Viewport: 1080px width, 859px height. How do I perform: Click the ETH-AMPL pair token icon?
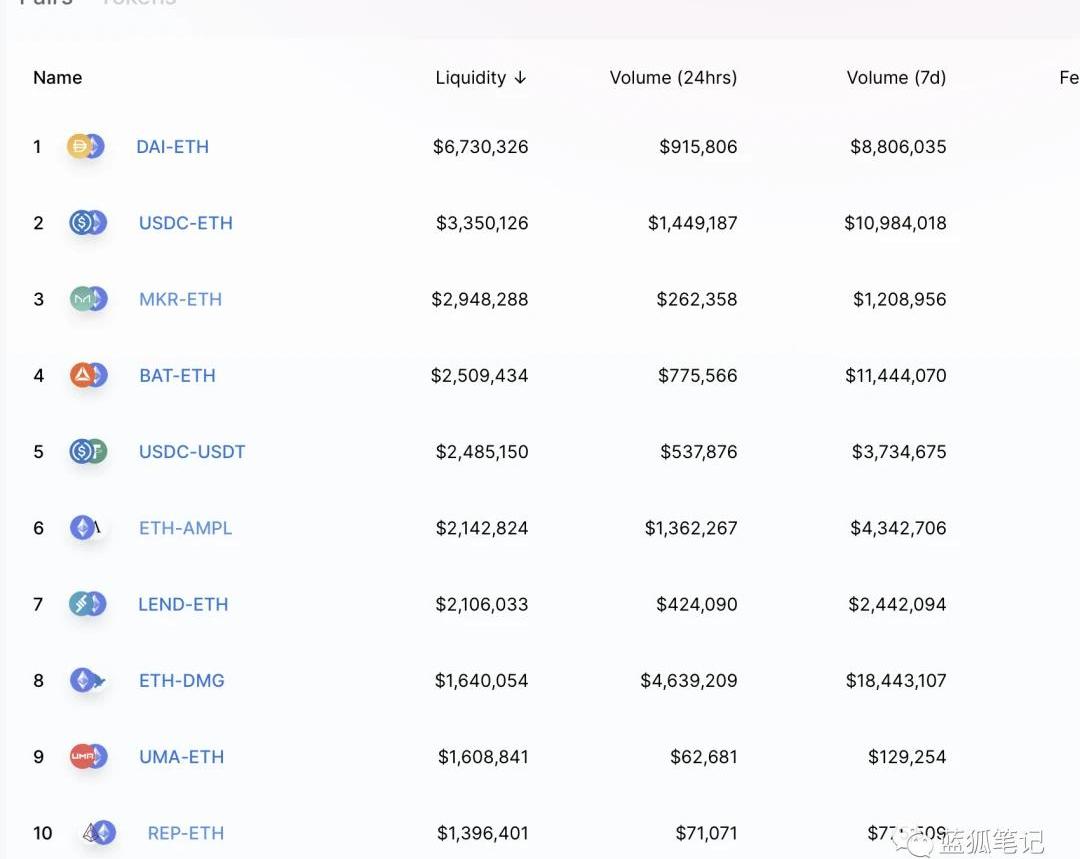point(88,528)
